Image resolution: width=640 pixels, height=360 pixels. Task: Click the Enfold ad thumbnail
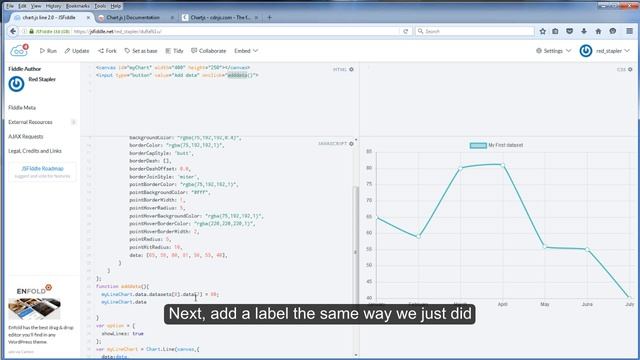click(34, 308)
